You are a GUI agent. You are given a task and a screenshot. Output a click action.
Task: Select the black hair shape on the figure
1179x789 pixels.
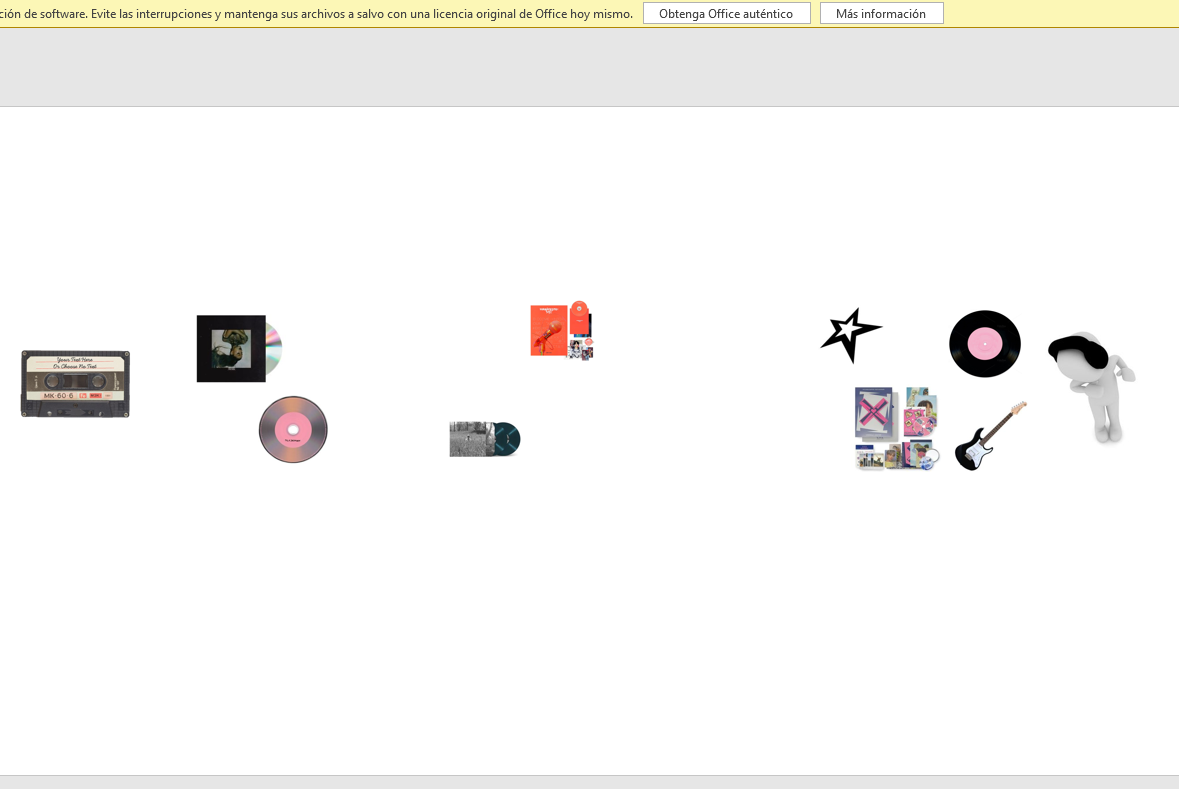click(x=1077, y=351)
